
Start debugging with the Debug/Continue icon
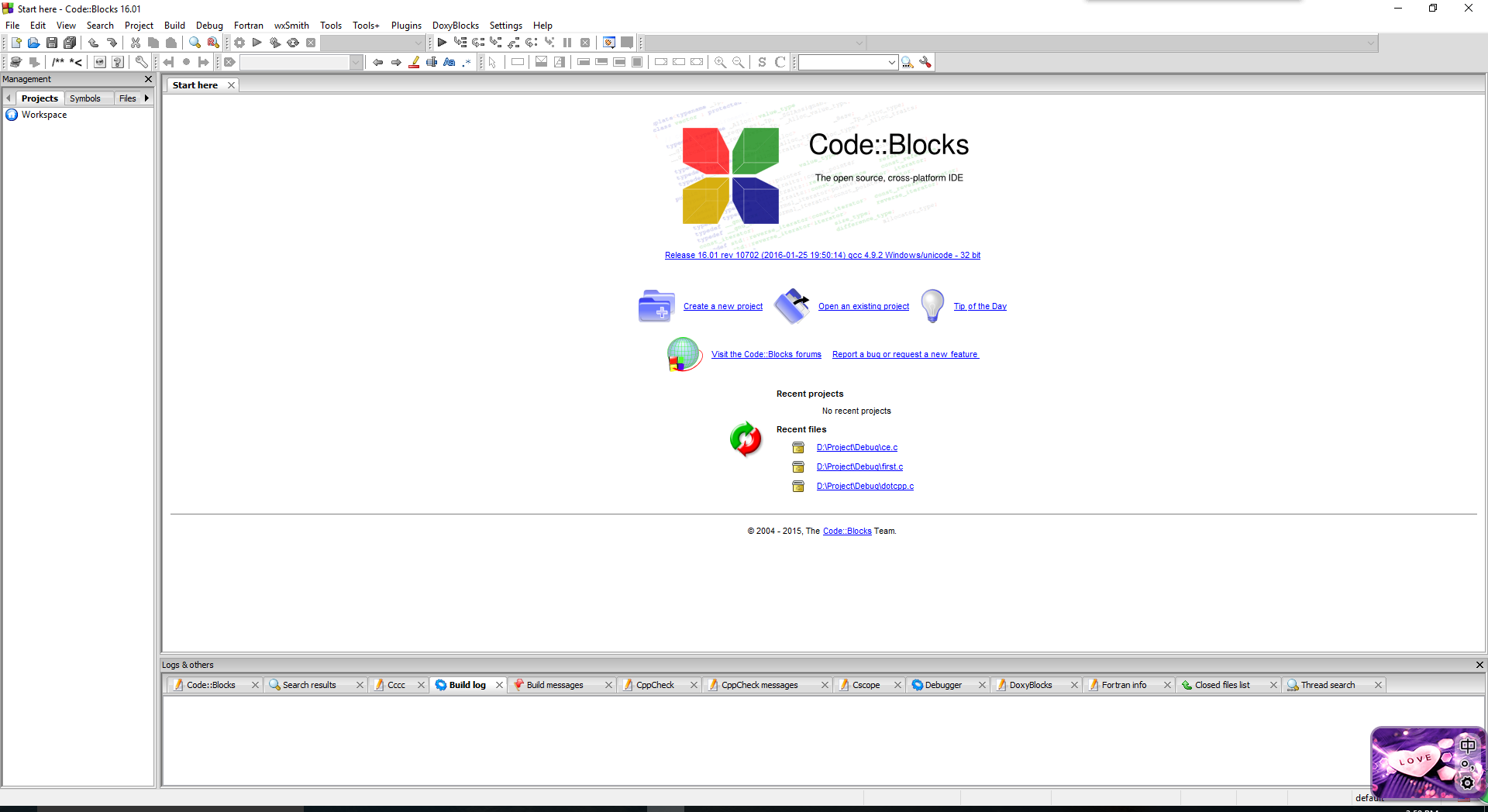(442, 43)
